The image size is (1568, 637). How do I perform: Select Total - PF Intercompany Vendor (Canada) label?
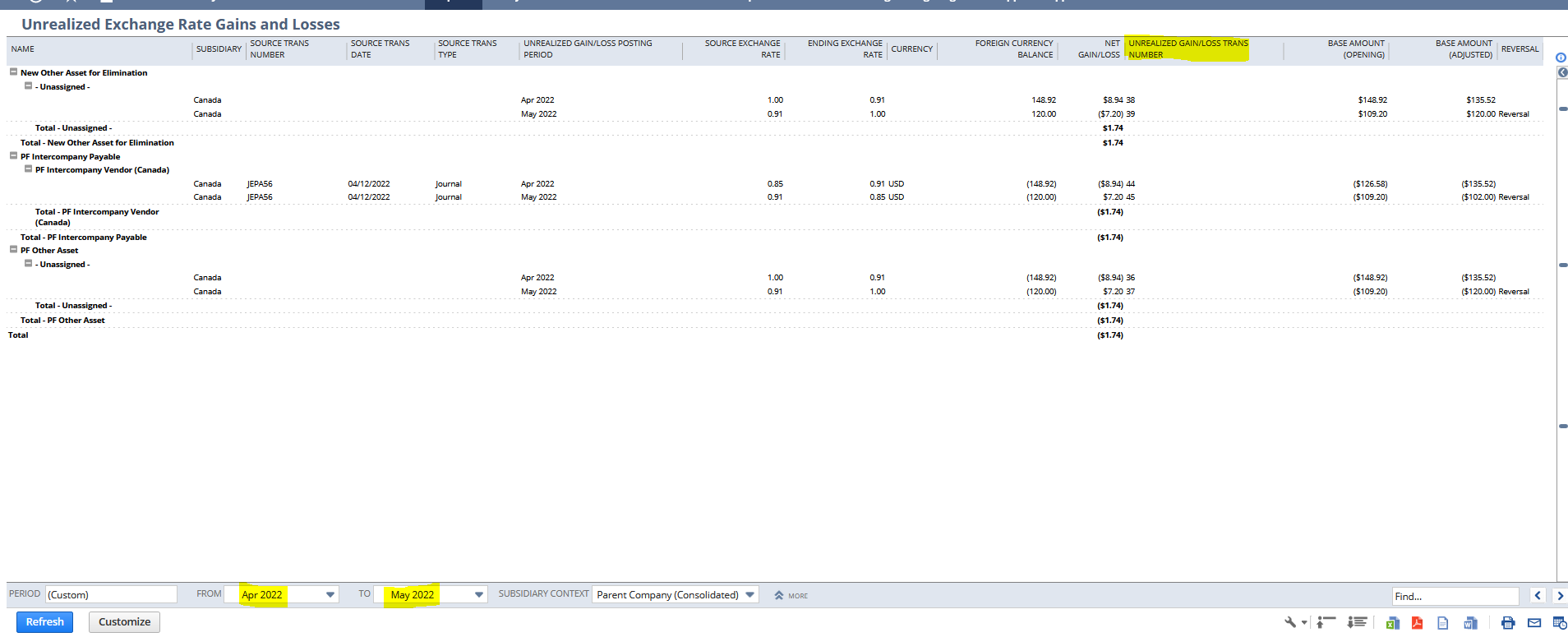click(x=97, y=217)
